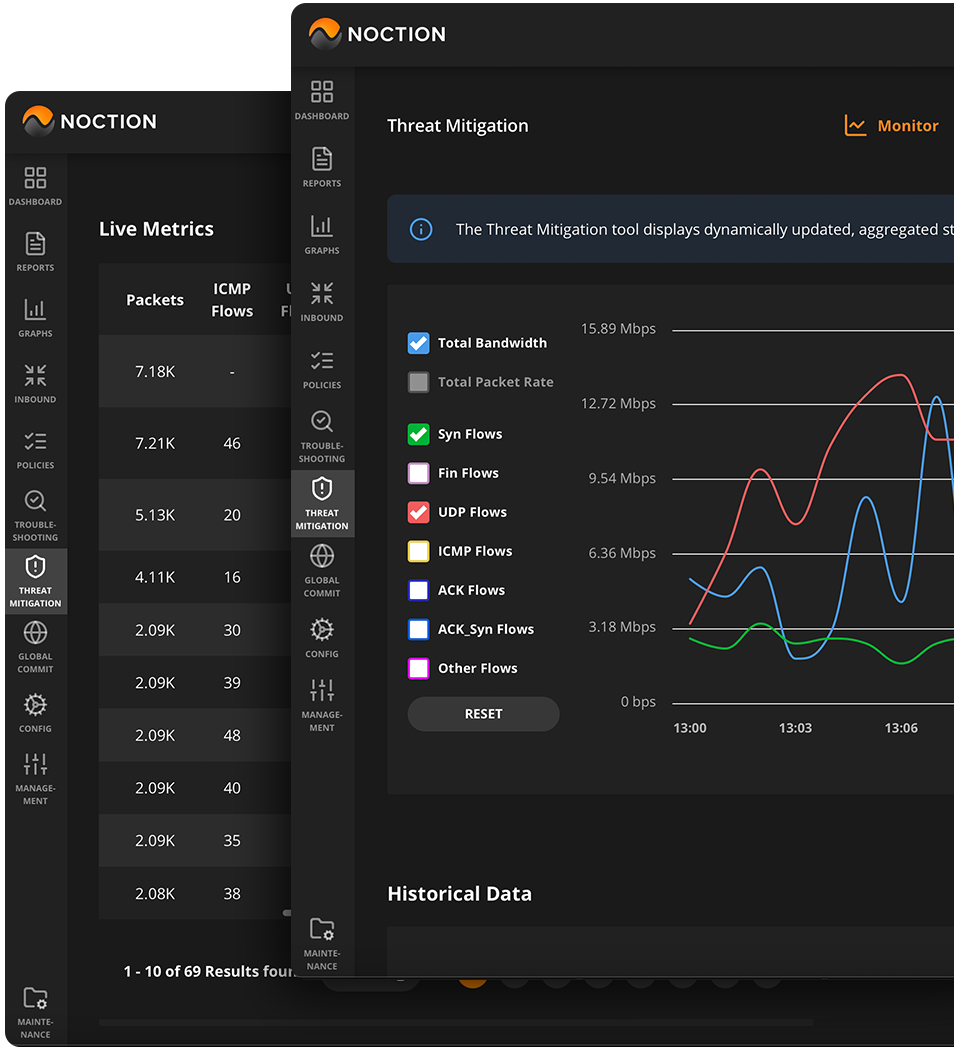954x1049 pixels.
Task: Click the Inbound arrows icon
Action: pos(322,294)
